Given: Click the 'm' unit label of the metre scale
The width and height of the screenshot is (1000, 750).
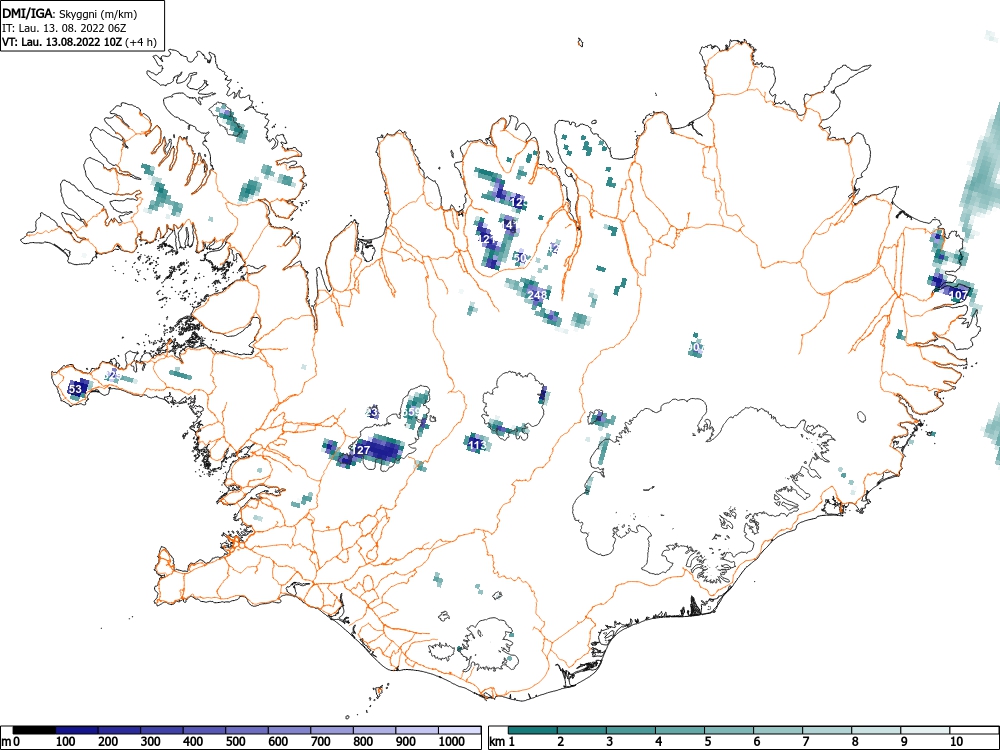Looking at the screenshot, I should [6, 742].
